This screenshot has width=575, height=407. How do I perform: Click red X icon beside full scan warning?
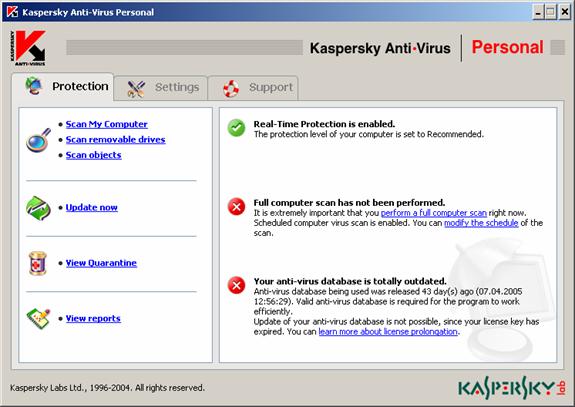pyautogui.click(x=237, y=206)
